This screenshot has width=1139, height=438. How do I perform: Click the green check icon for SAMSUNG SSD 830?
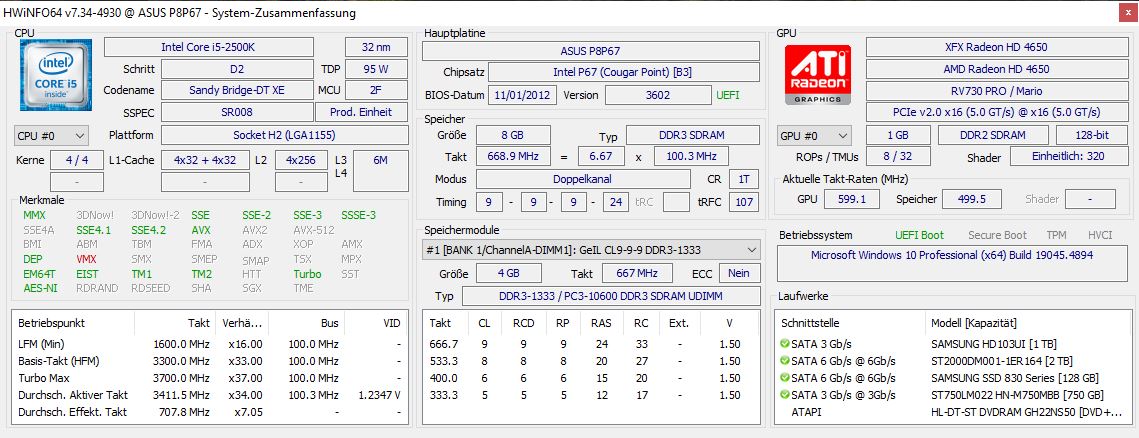point(784,378)
